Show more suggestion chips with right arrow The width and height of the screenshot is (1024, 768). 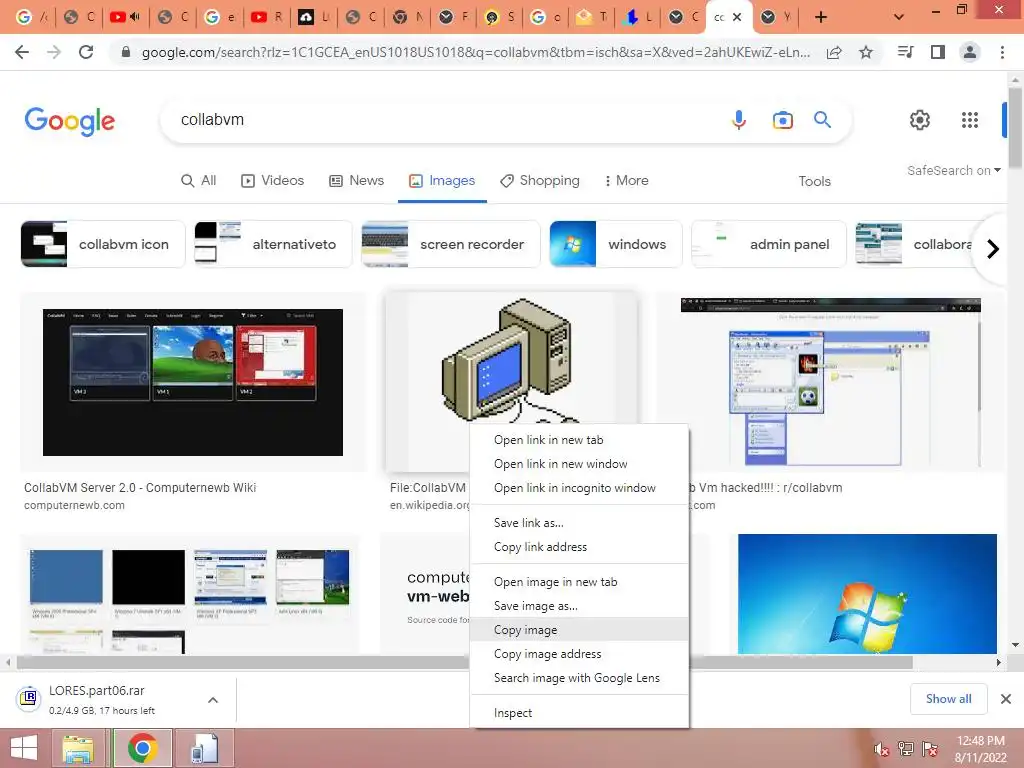[x=993, y=249]
